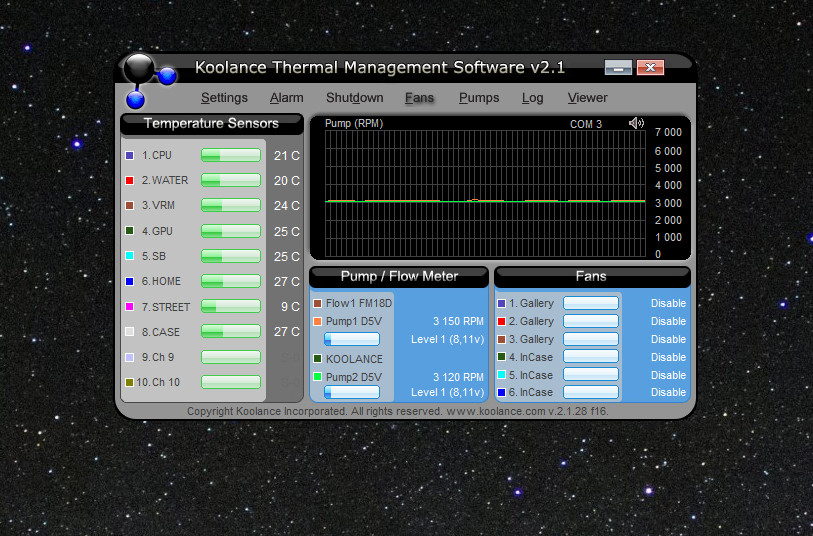The height and width of the screenshot is (536, 813).
Task: Click Disable for 6. InCase fan
Action: click(x=668, y=392)
